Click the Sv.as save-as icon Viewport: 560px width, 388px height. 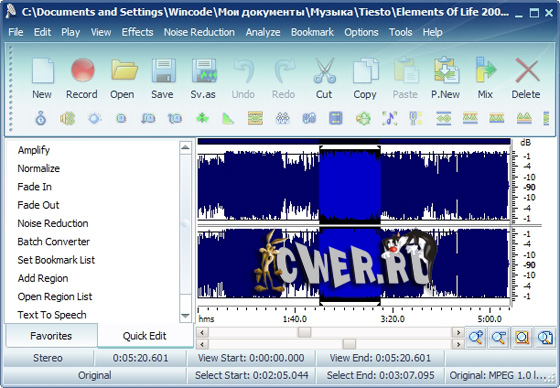pyautogui.click(x=203, y=79)
